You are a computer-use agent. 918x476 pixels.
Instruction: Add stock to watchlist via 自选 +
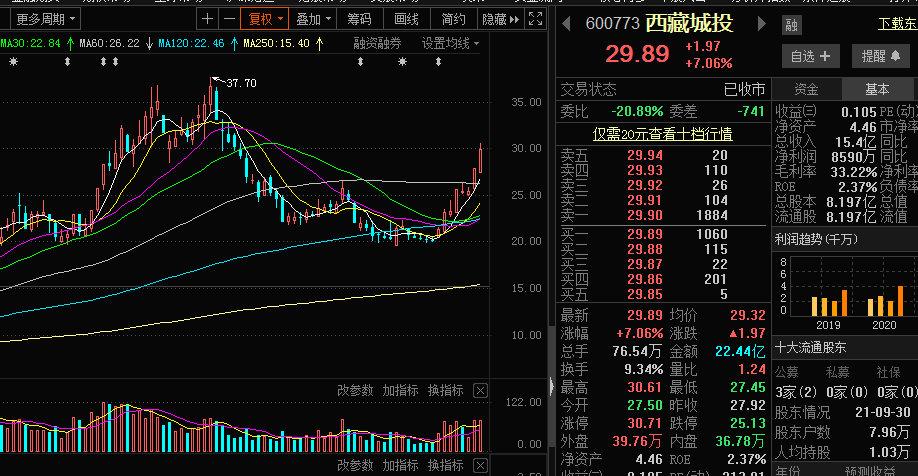[810, 56]
